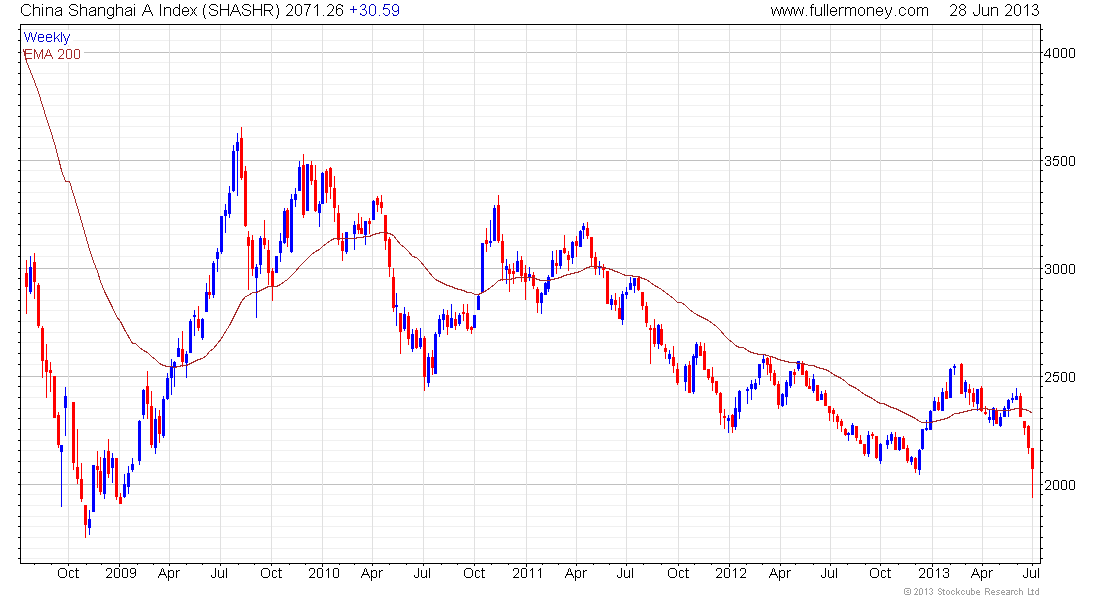Image resolution: width=1100 pixels, height=600 pixels.
Task: Click the 2009 year label on time axis
Action: [x=121, y=573]
